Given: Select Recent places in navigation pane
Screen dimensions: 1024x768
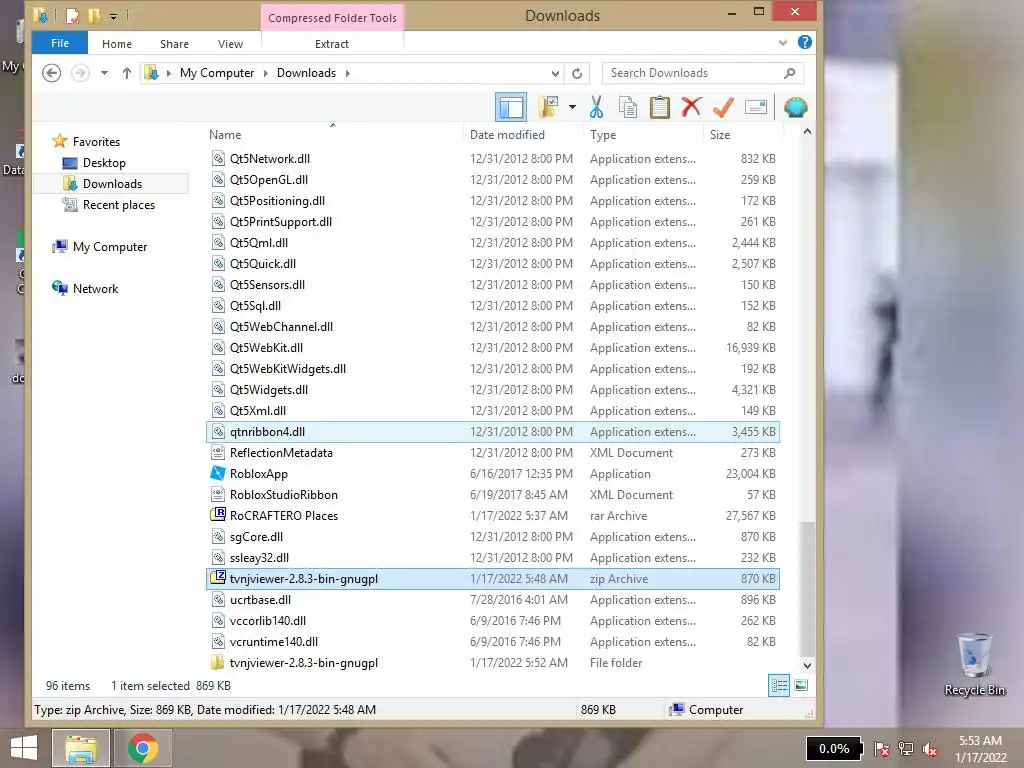Looking at the screenshot, I should (118, 204).
